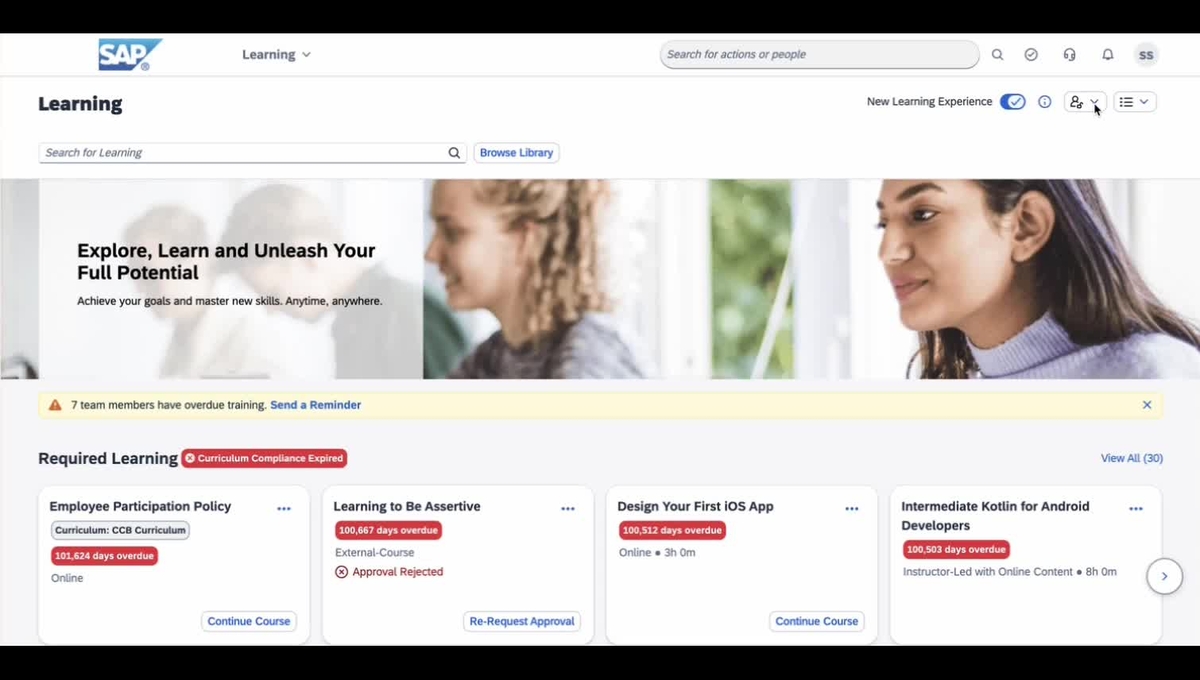Open the Employee Participation Policy title
Image resolution: width=1200 pixels, height=680 pixels.
click(140, 506)
